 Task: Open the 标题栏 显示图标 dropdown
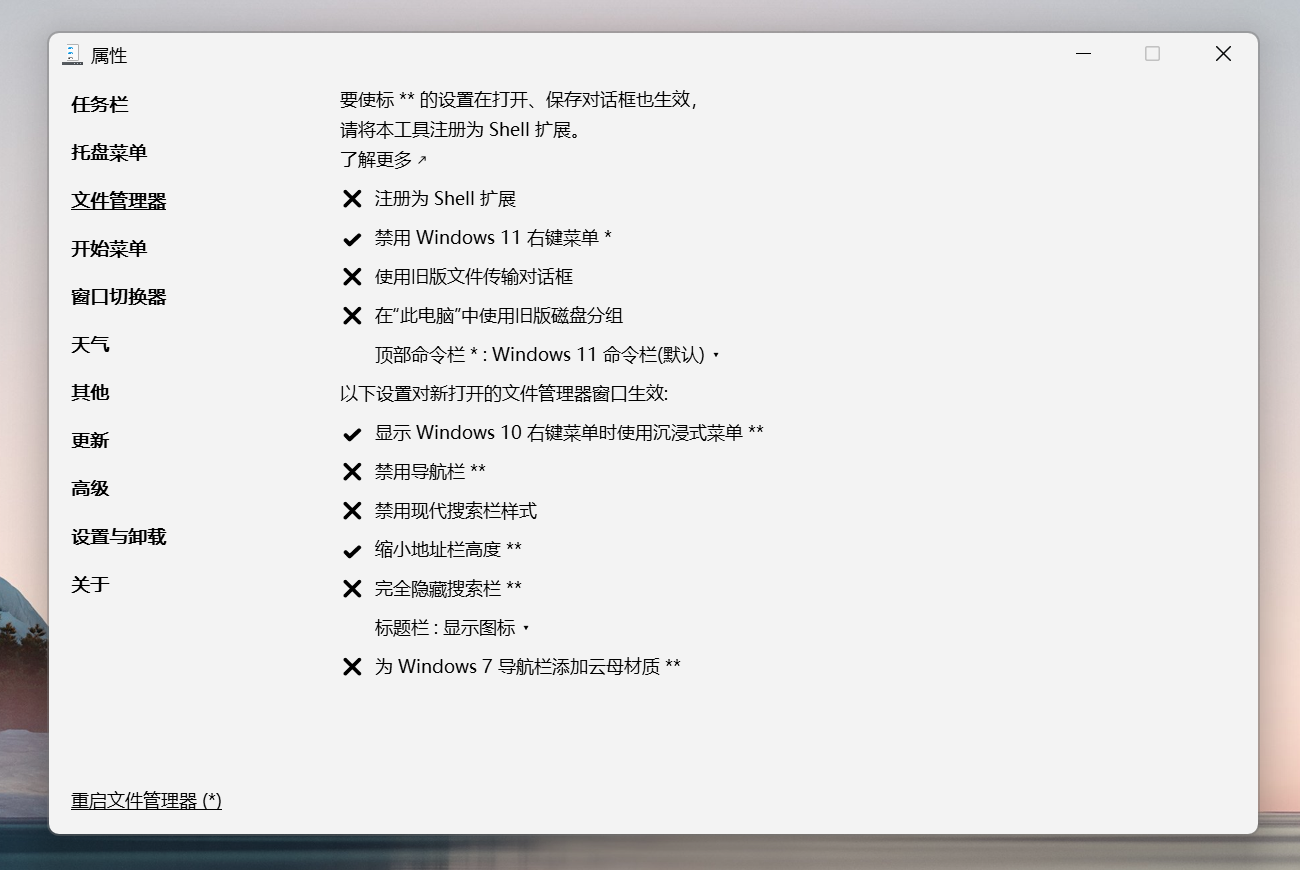pyautogui.click(x=451, y=628)
